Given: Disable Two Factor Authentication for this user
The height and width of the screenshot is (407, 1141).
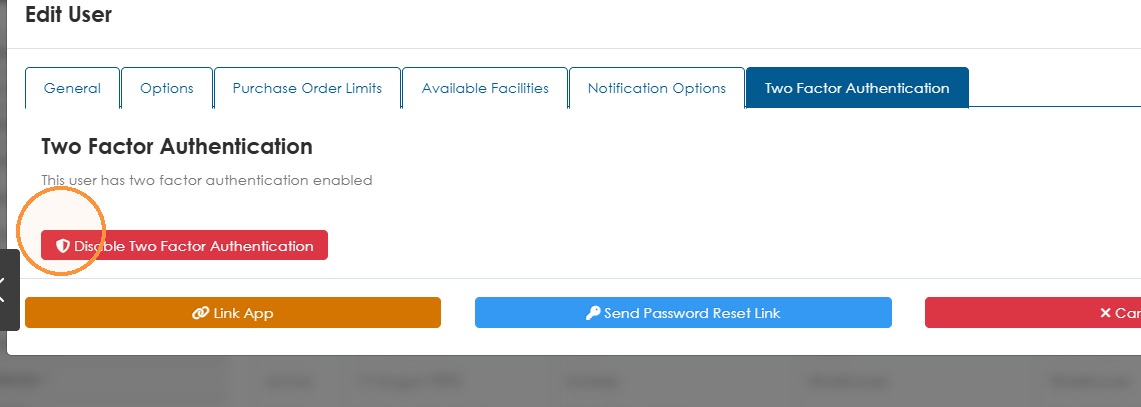Looking at the screenshot, I should (x=184, y=245).
